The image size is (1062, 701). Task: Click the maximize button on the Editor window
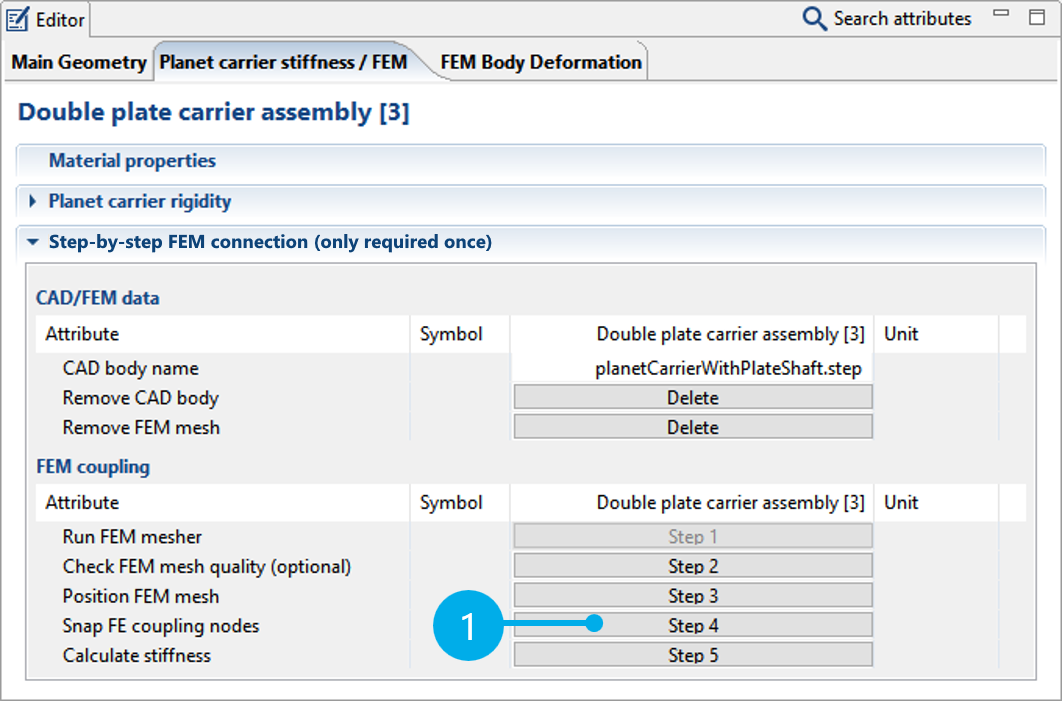tap(1036, 18)
